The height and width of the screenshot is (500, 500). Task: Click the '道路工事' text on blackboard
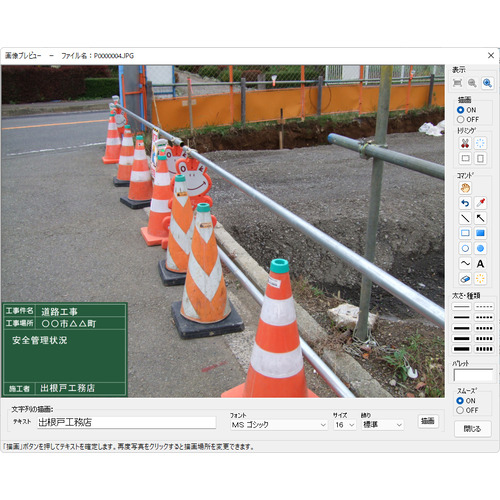[x=59, y=312]
